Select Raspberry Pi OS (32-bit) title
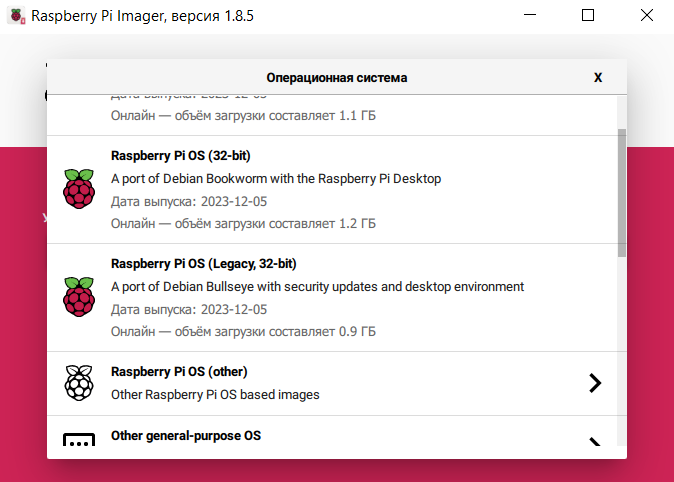This screenshot has width=674, height=482. point(181,156)
